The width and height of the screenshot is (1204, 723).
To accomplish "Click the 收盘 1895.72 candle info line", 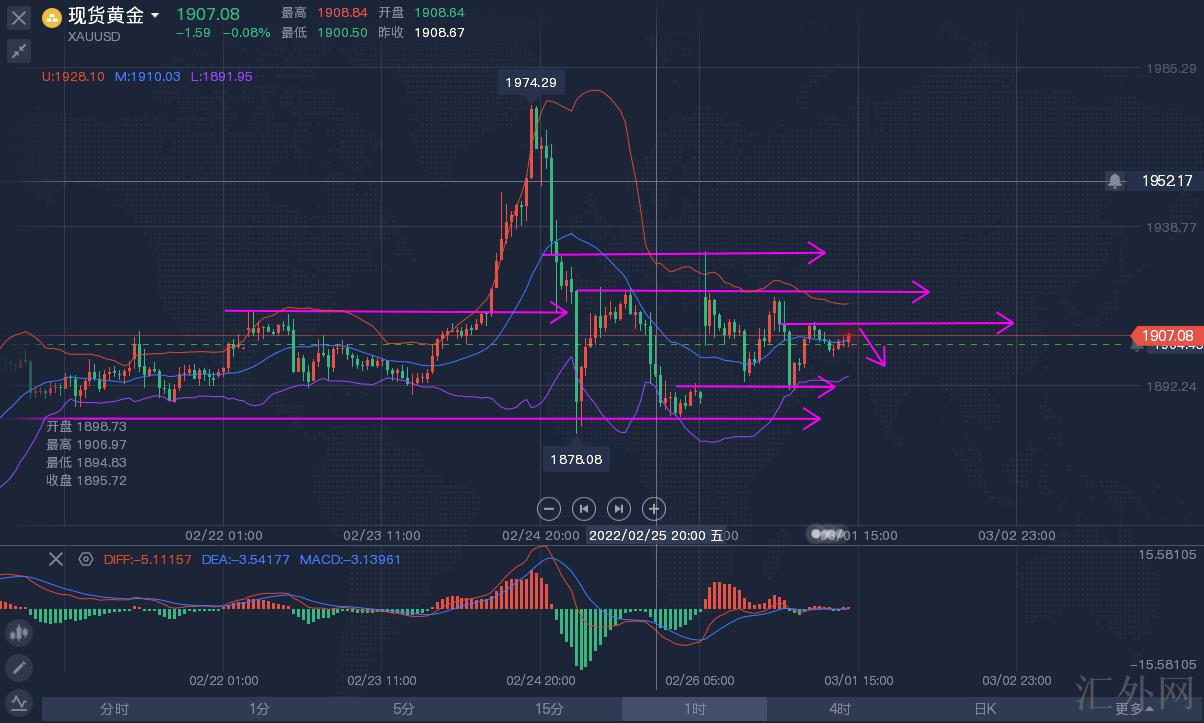I will click(x=86, y=480).
